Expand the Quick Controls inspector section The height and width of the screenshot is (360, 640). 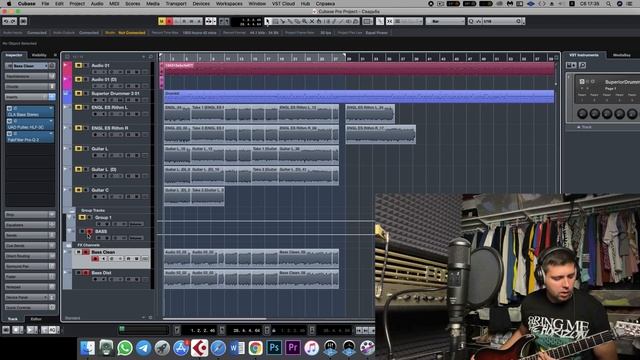pyautogui.click(x=30, y=307)
